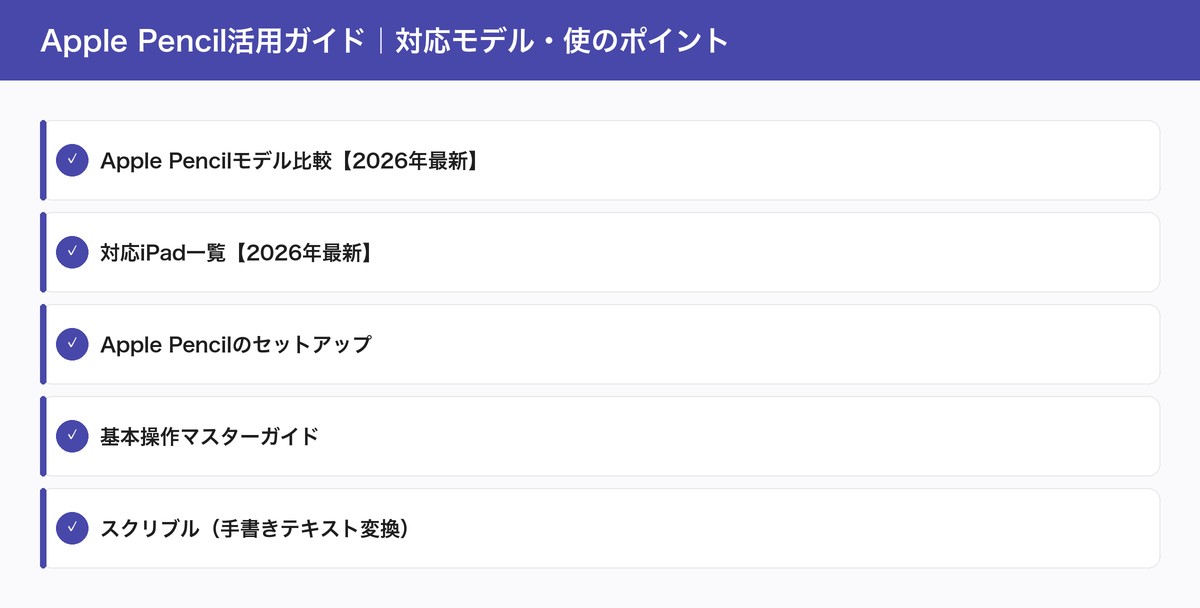This screenshot has width=1200, height=608.
Task: Go to the Apple Pencilのセットアップ title
Action: click(236, 344)
